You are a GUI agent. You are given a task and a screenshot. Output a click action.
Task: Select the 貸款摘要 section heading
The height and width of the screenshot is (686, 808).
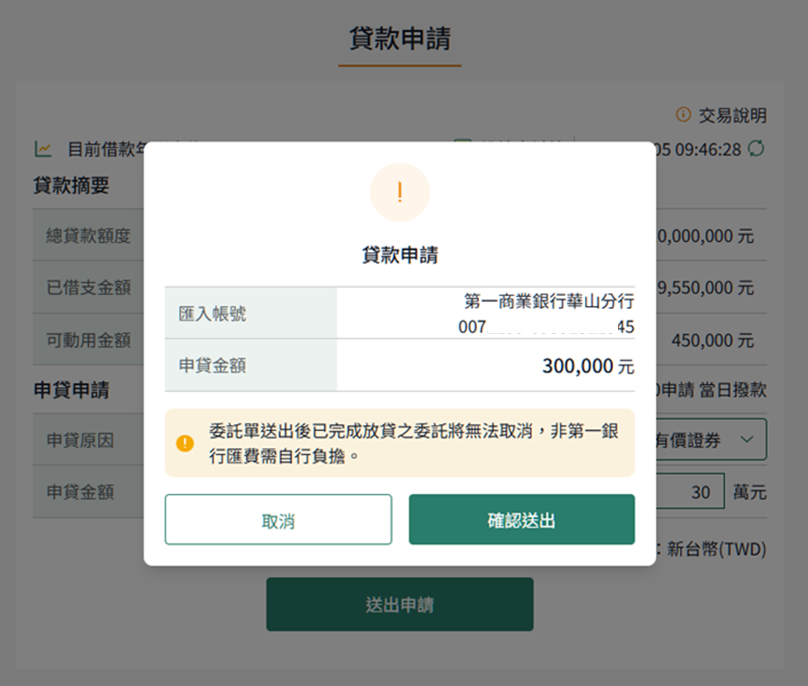(71, 185)
